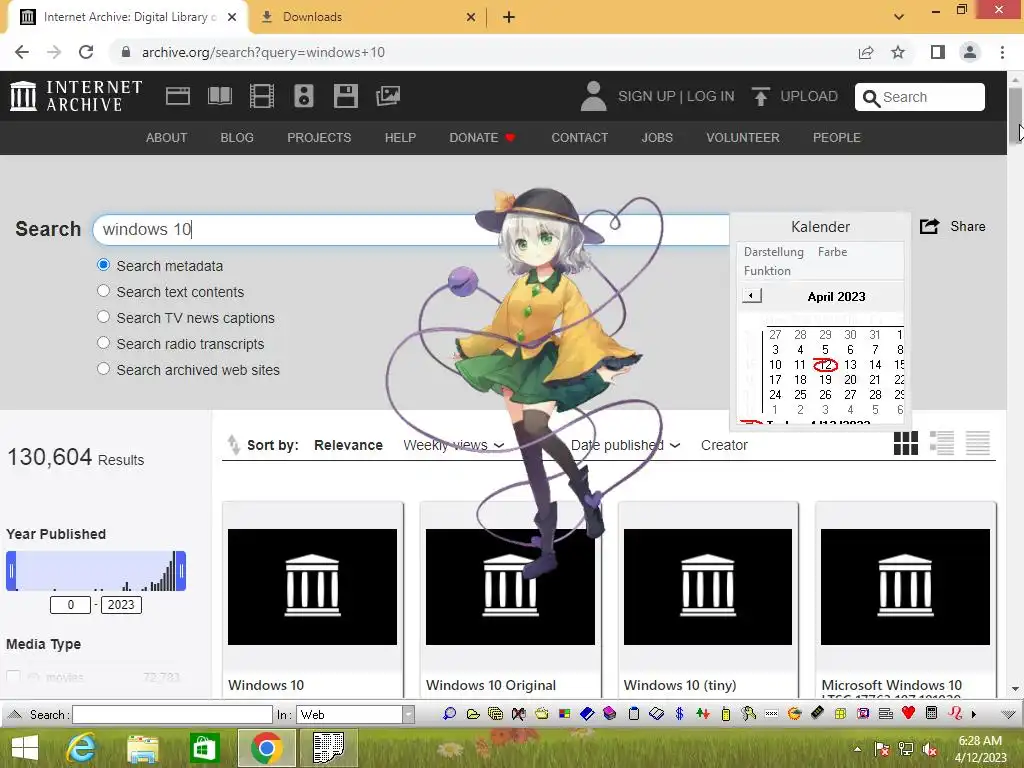Image resolution: width=1024 pixels, height=768 pixels.
Task: Open the ABOUT menu item
Action: 167,138
